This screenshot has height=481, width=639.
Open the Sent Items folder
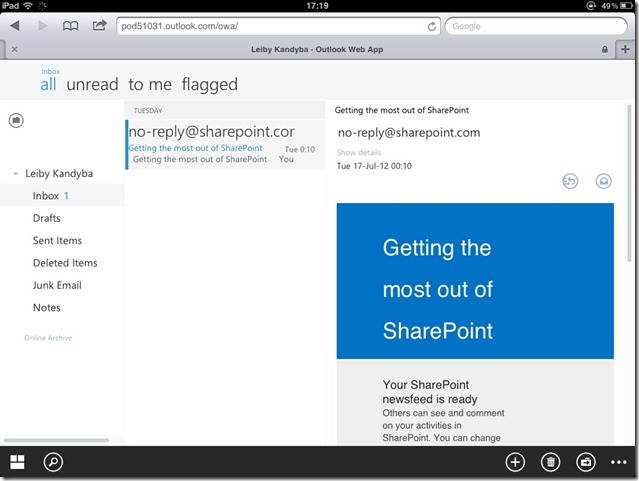tap(57, 240)
